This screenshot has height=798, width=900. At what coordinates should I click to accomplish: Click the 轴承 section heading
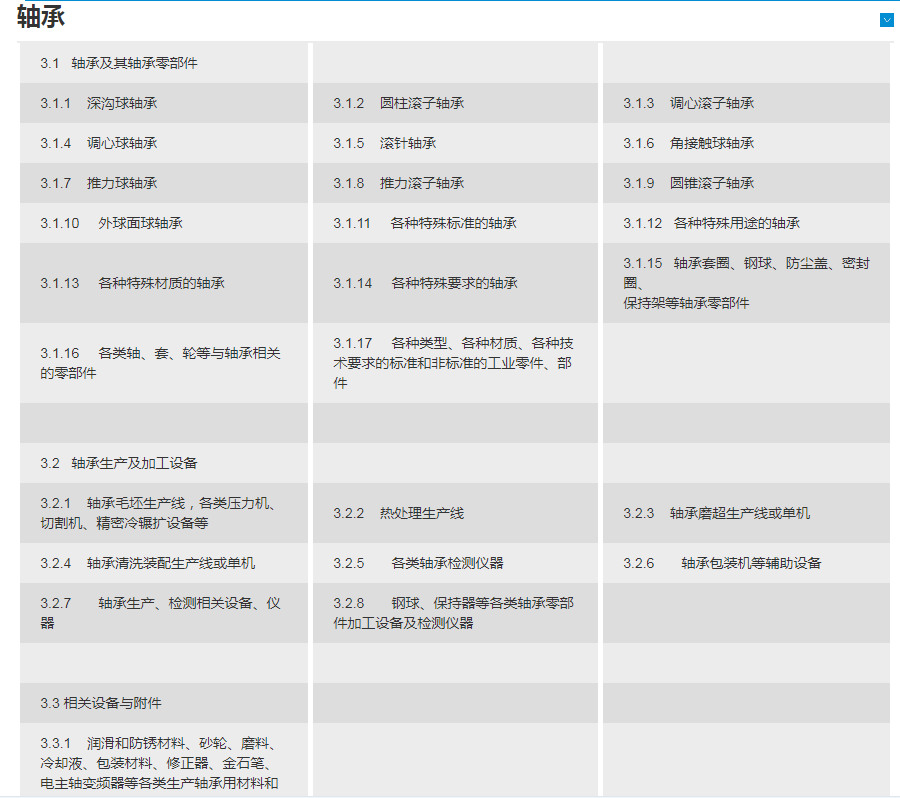click(41, 17)
